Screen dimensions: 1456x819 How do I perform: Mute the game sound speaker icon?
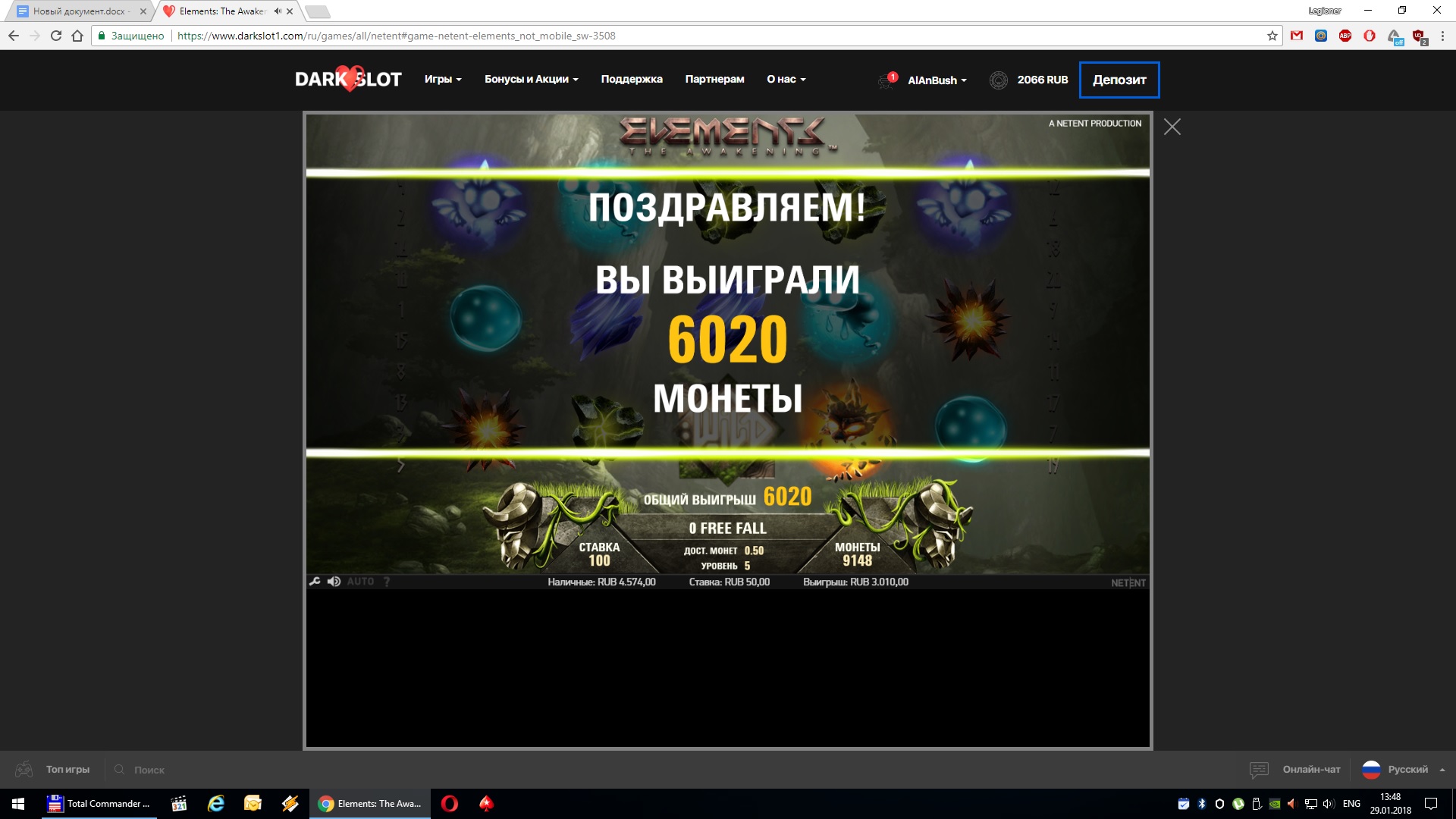coord(334,582)
